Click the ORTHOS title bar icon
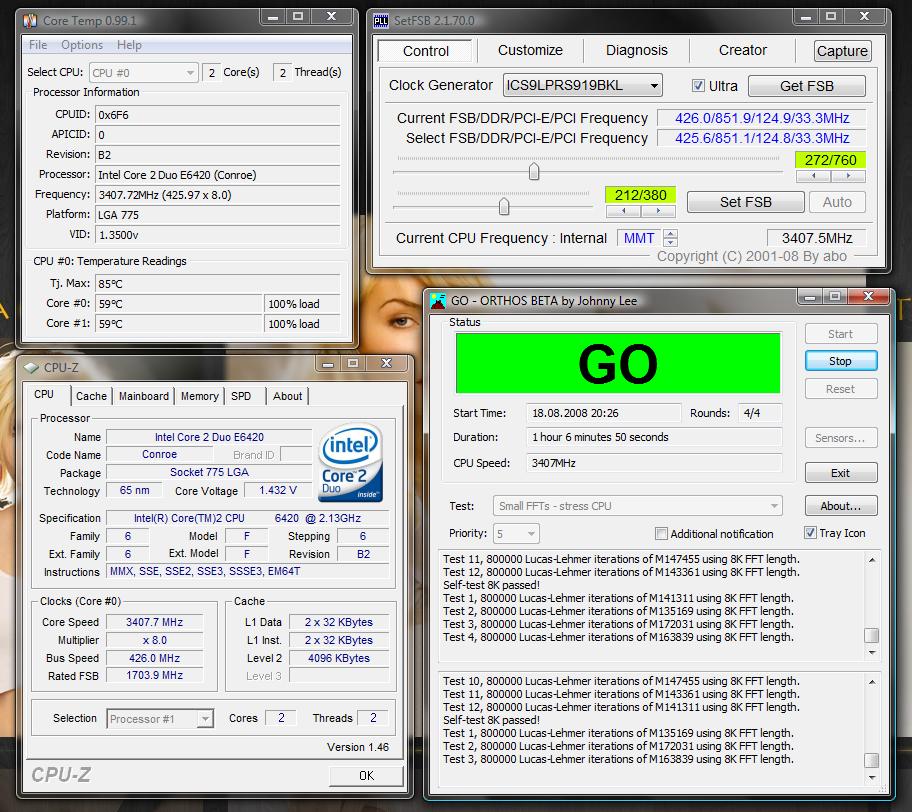This screenshot has height=812, width=912. [437, 301]
